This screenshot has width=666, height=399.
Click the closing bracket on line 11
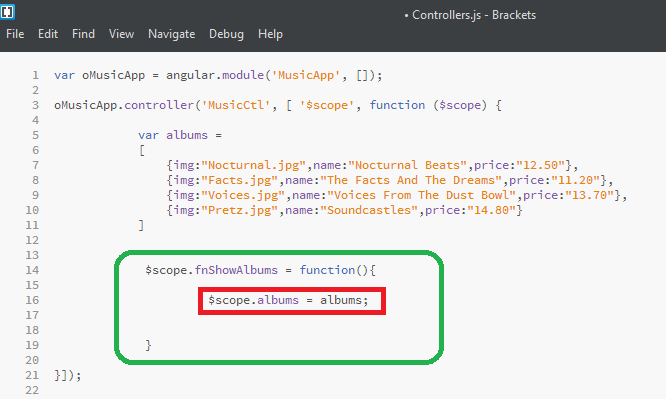(141, 225)
